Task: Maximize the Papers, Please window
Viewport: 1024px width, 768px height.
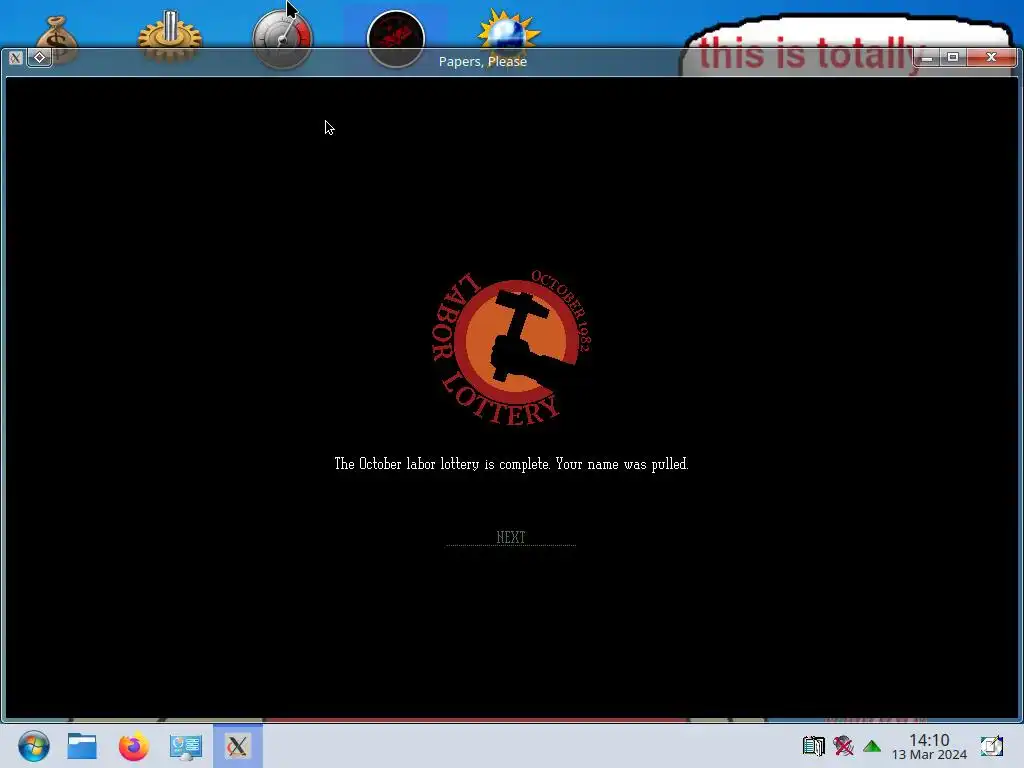Action: click(953, 57)
